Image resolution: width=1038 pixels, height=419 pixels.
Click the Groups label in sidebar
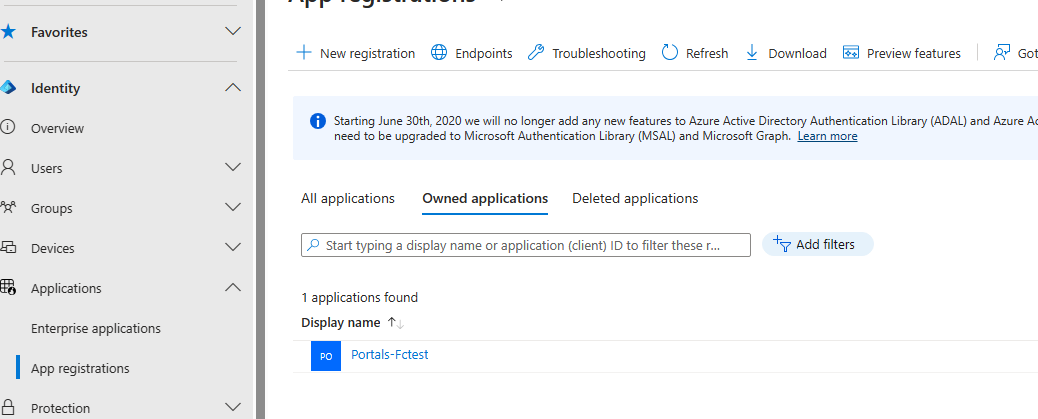[52, 209]
